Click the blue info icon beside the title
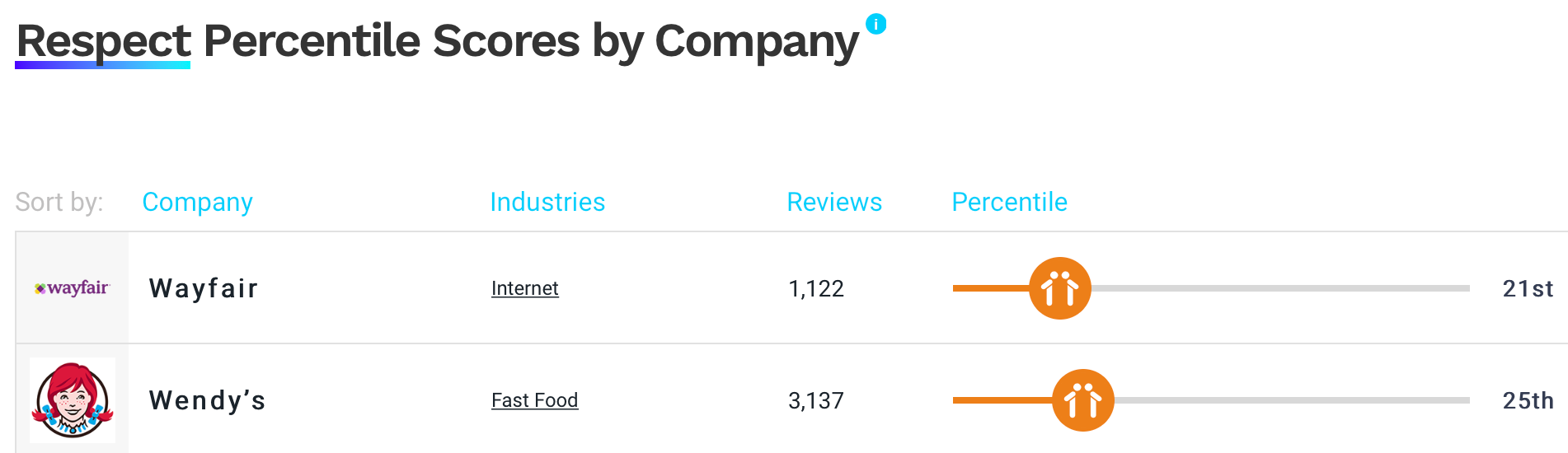The image size is (1568, 453). (x=876, y=25)
